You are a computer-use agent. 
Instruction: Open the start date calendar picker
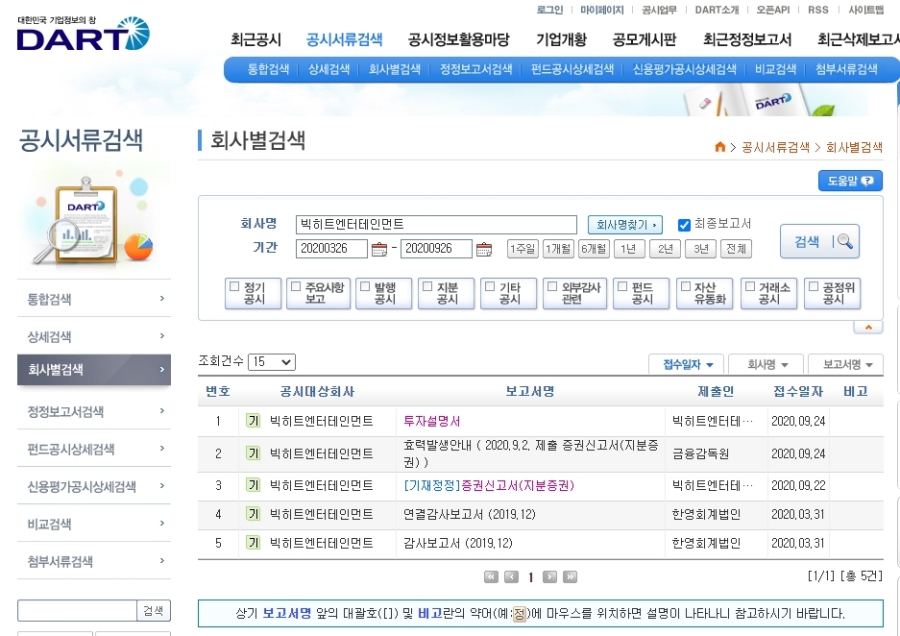click(379, 249)
